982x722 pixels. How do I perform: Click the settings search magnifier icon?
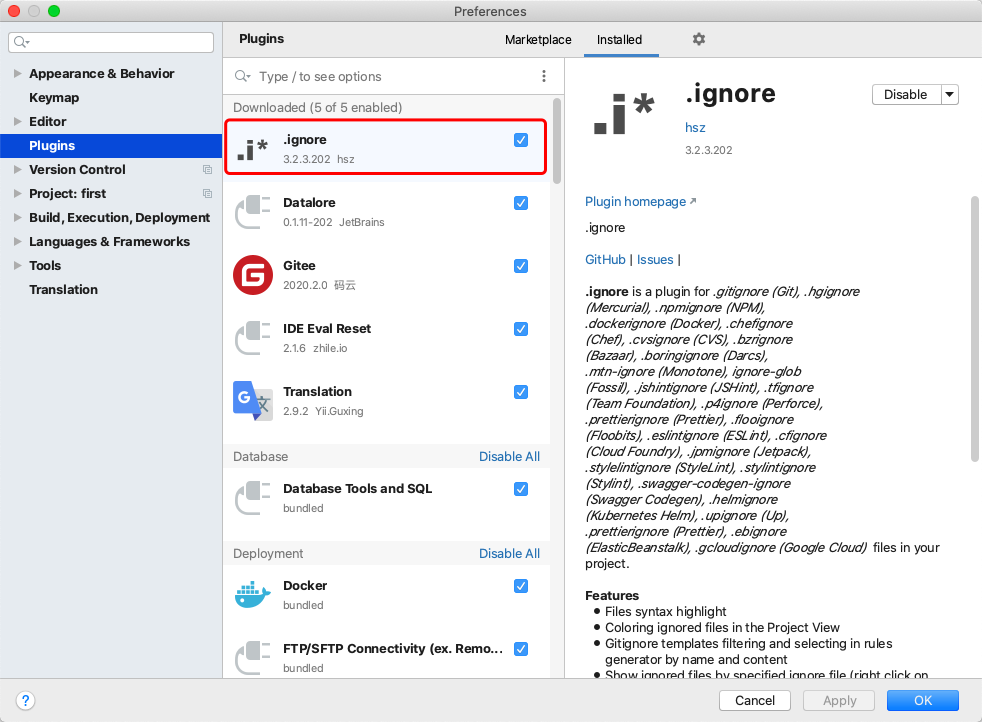click(21, 42)
